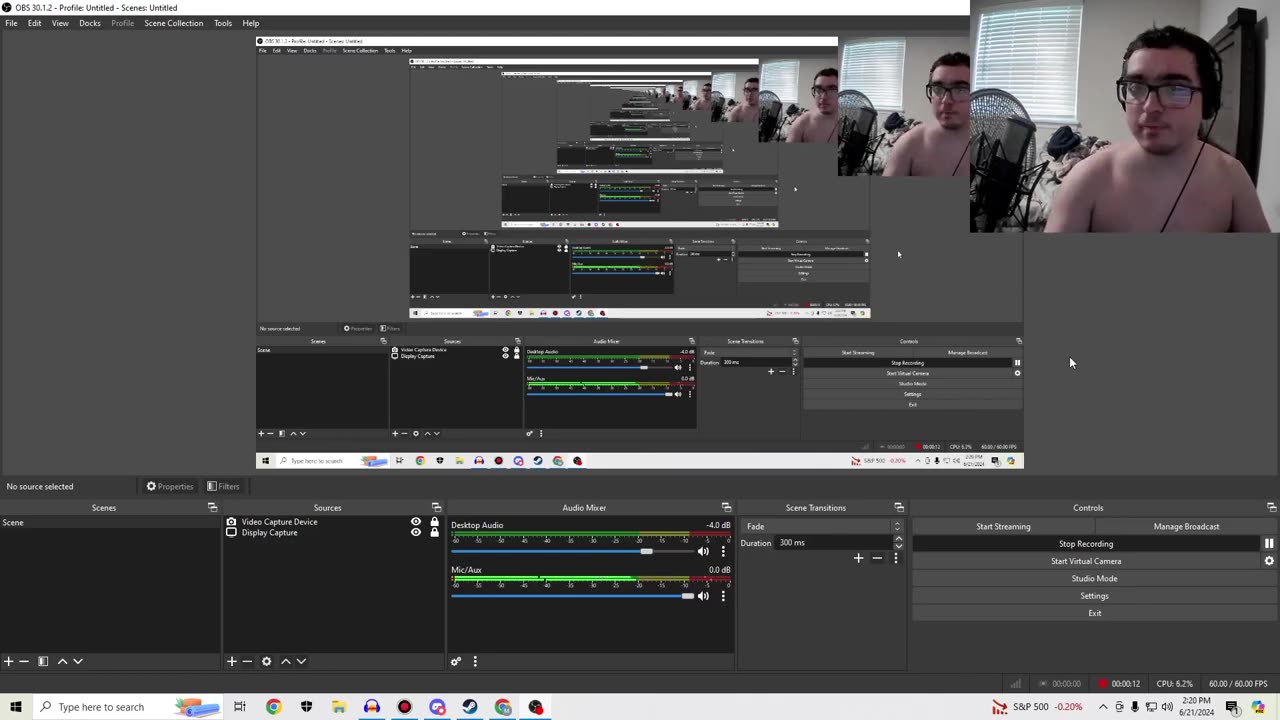This screenshot has width=1280, height=720.
Task: Move source down arrow in Sources panel
Action: point(301,661)
